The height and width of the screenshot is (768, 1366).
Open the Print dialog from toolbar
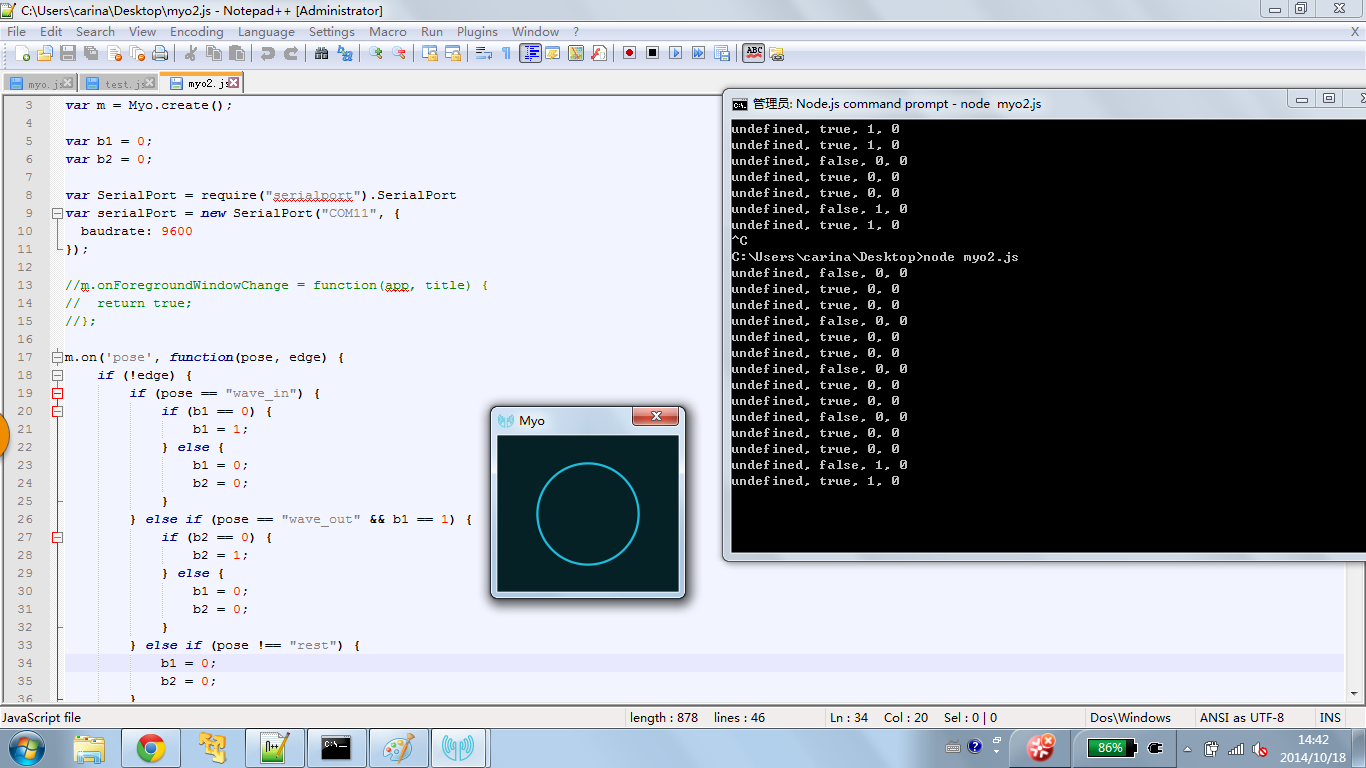[160, 53]
